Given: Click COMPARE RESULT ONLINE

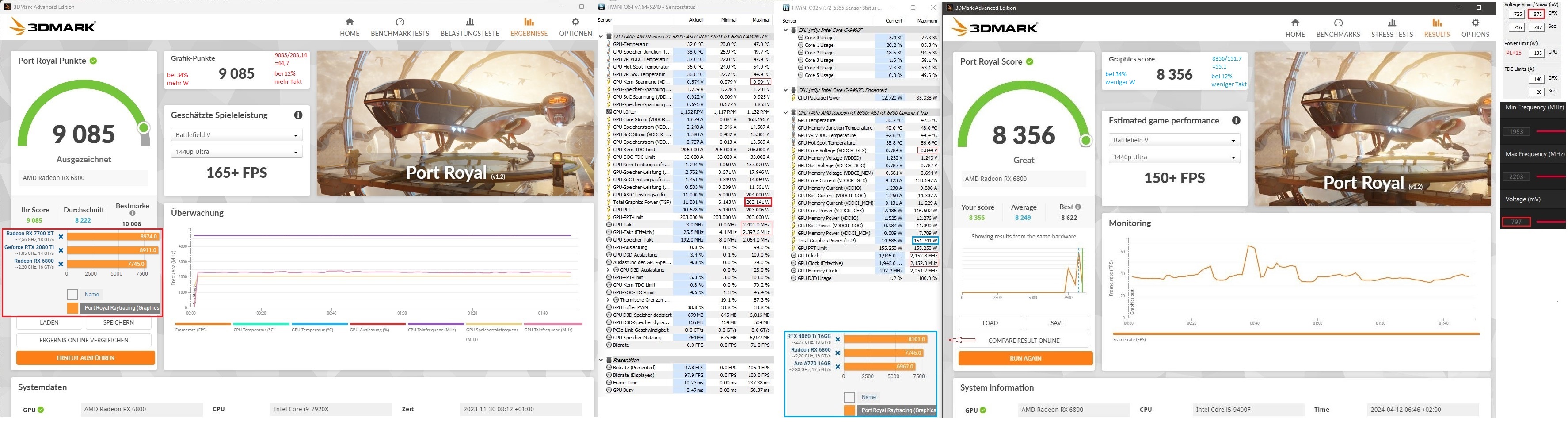Looking at the screenshot, I should pos(1023,341).
